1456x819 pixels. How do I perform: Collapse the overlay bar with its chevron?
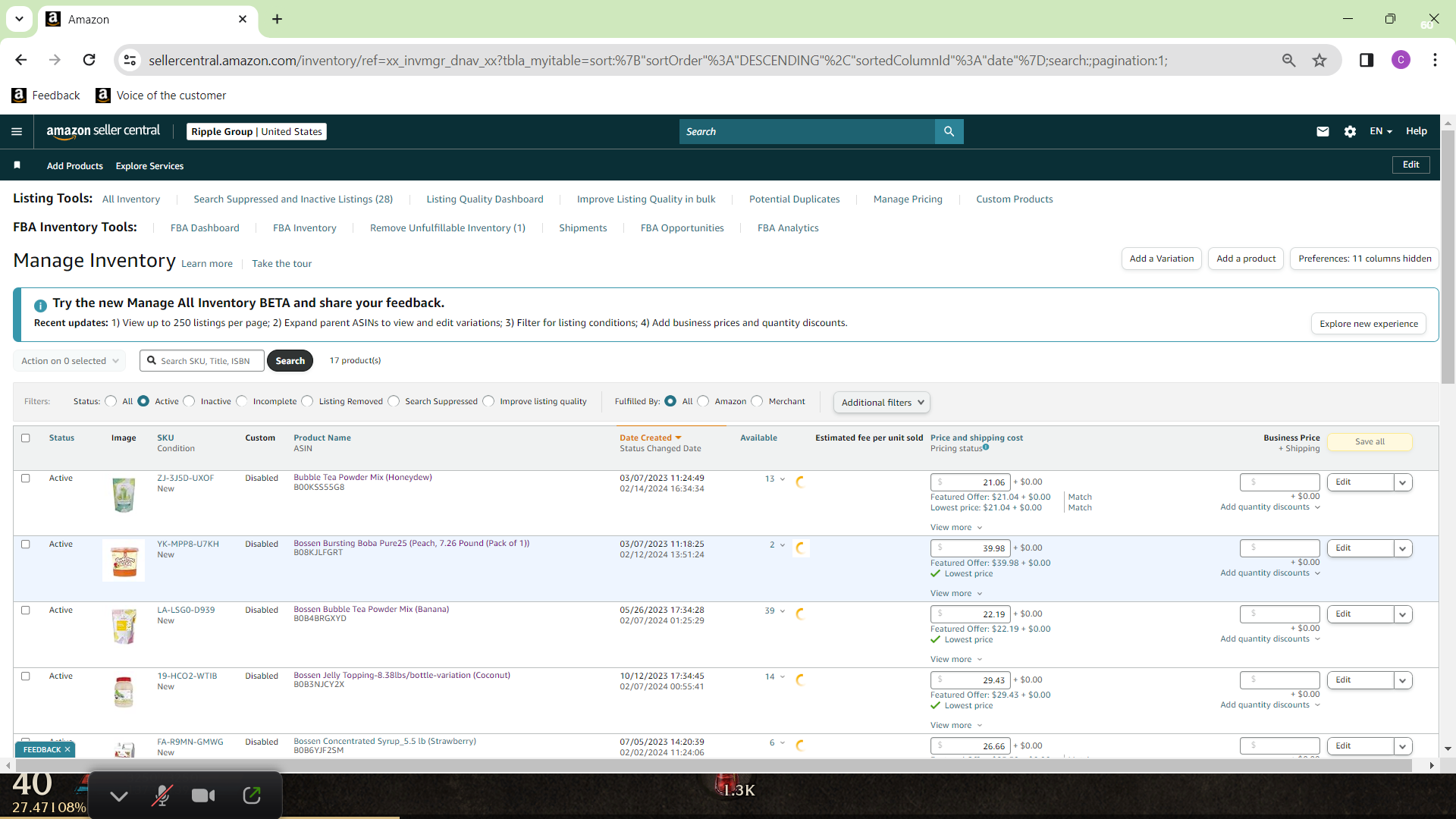pos(119,795)
